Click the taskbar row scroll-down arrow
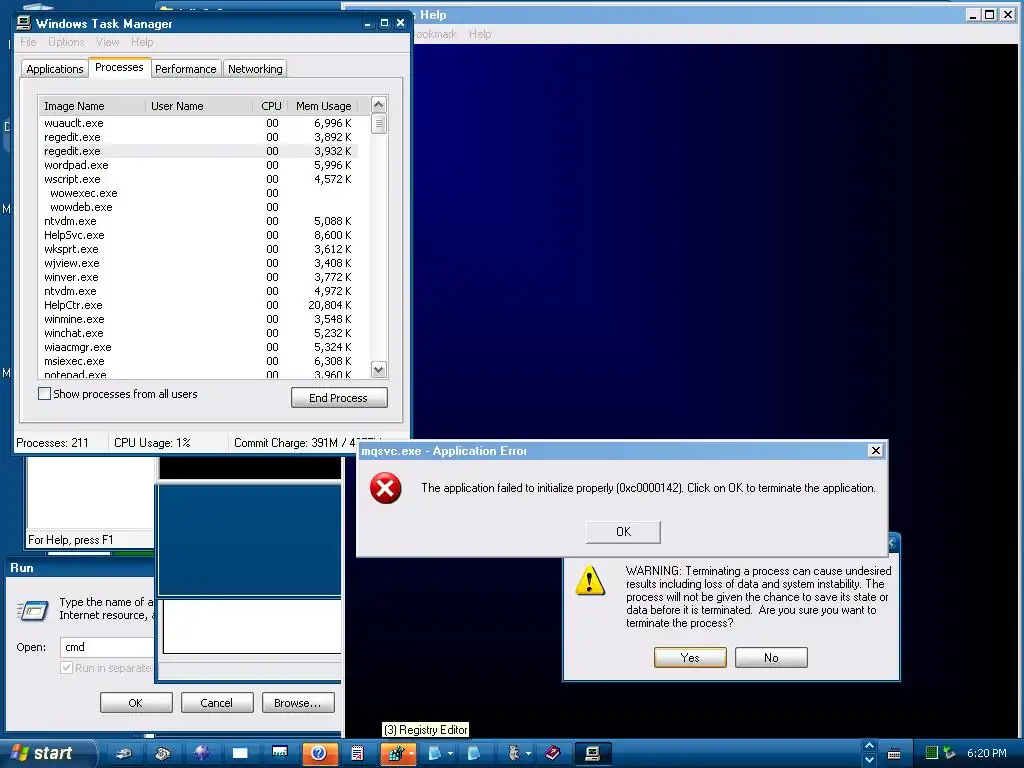The image size is (1024, 768). (869, 760)
